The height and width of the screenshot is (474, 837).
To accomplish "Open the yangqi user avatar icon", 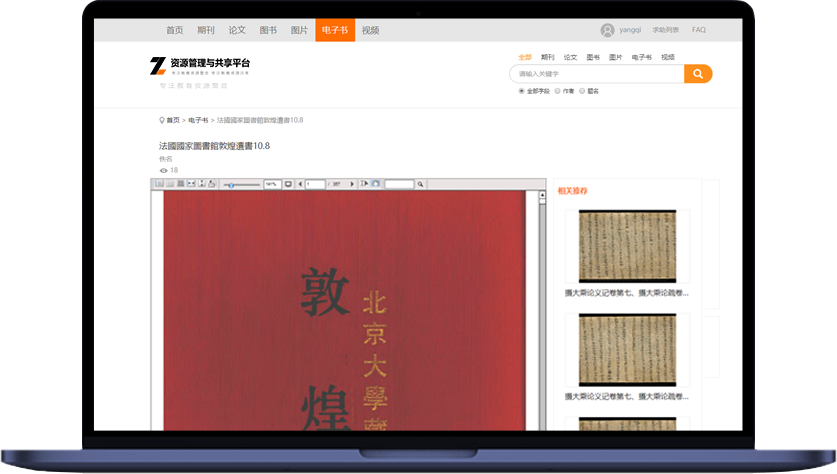I will click(607, 30).
